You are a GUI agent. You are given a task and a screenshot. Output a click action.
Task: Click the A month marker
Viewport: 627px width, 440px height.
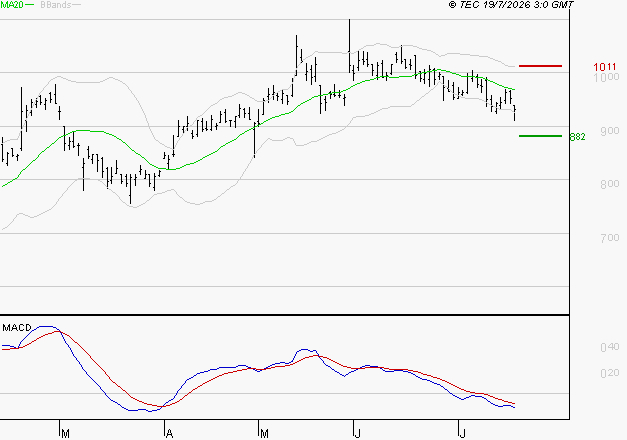coord(170,434)
